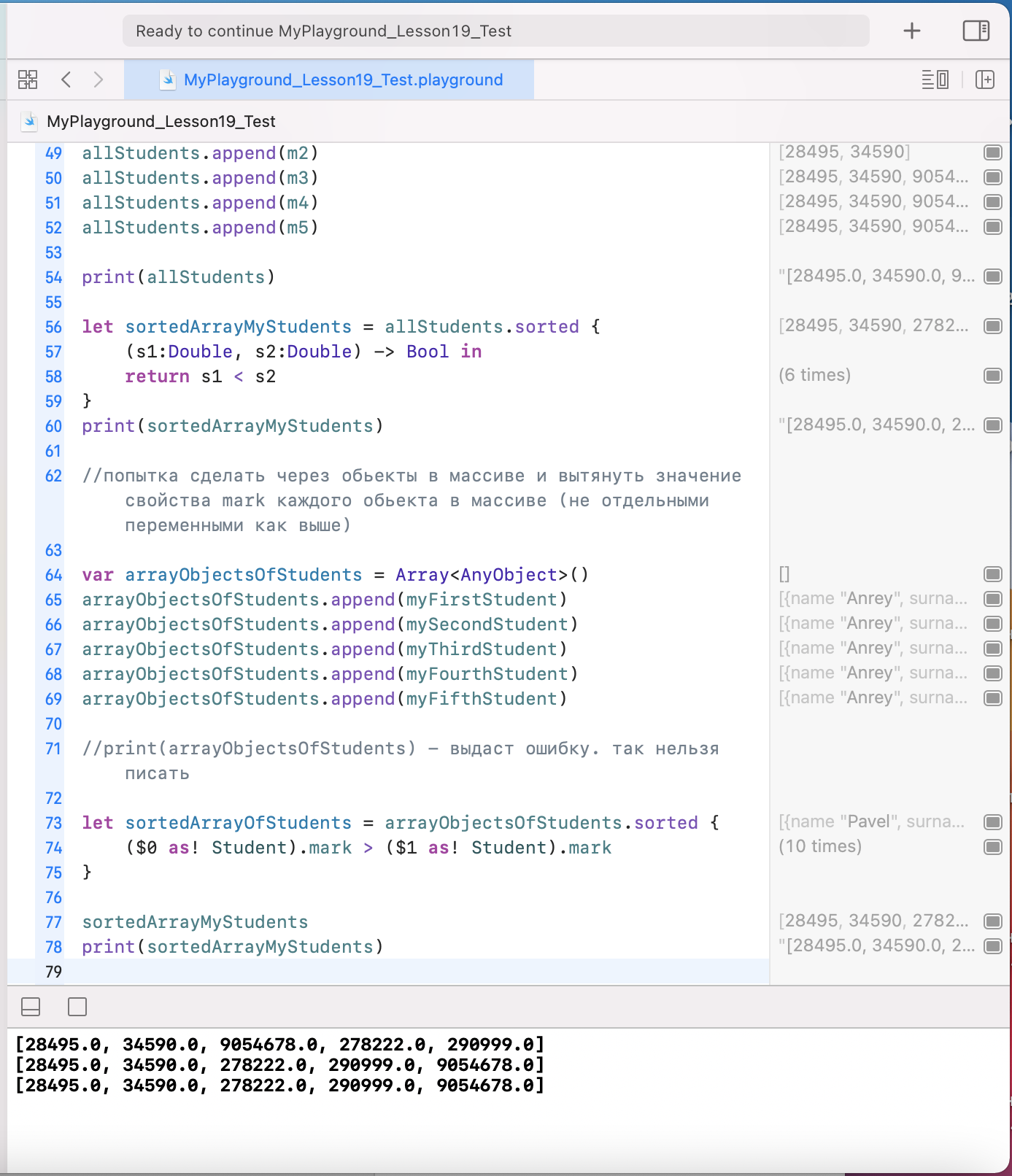
Task: Click the stop execution square button
Action: tap(77, 1007)
